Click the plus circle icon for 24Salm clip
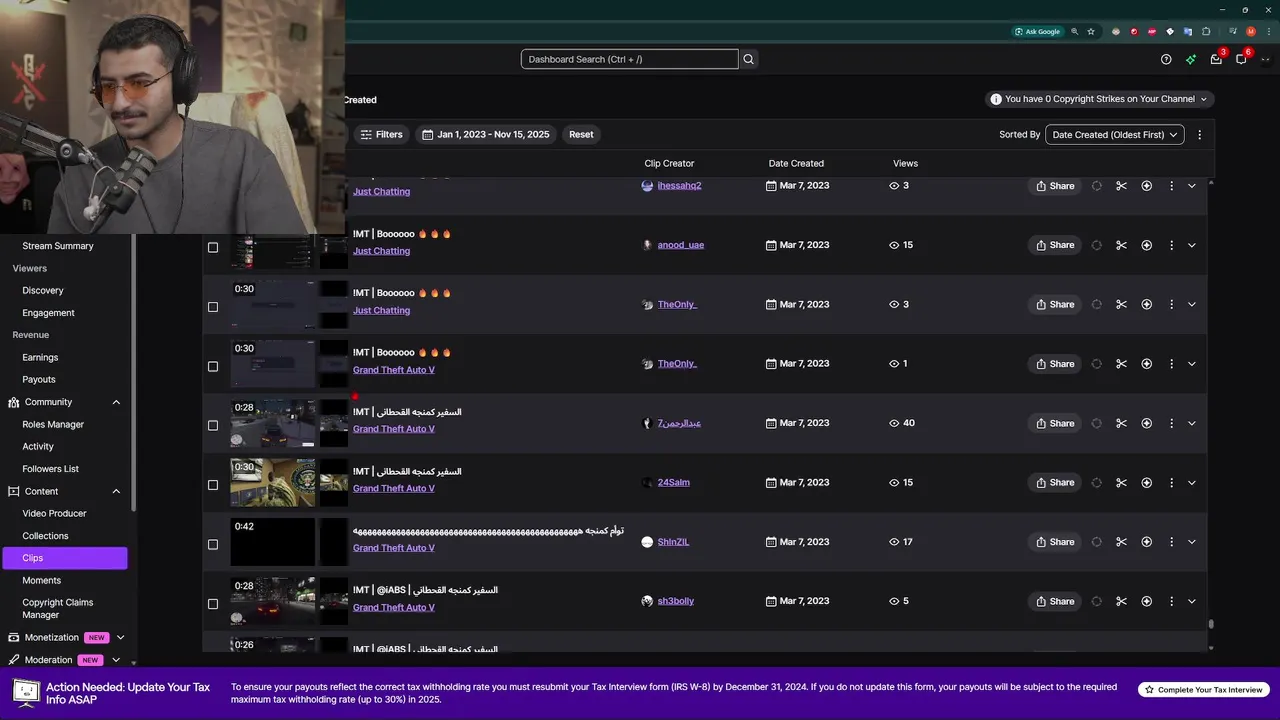Screen dimensions: 1280x720 click(1147, 483)
